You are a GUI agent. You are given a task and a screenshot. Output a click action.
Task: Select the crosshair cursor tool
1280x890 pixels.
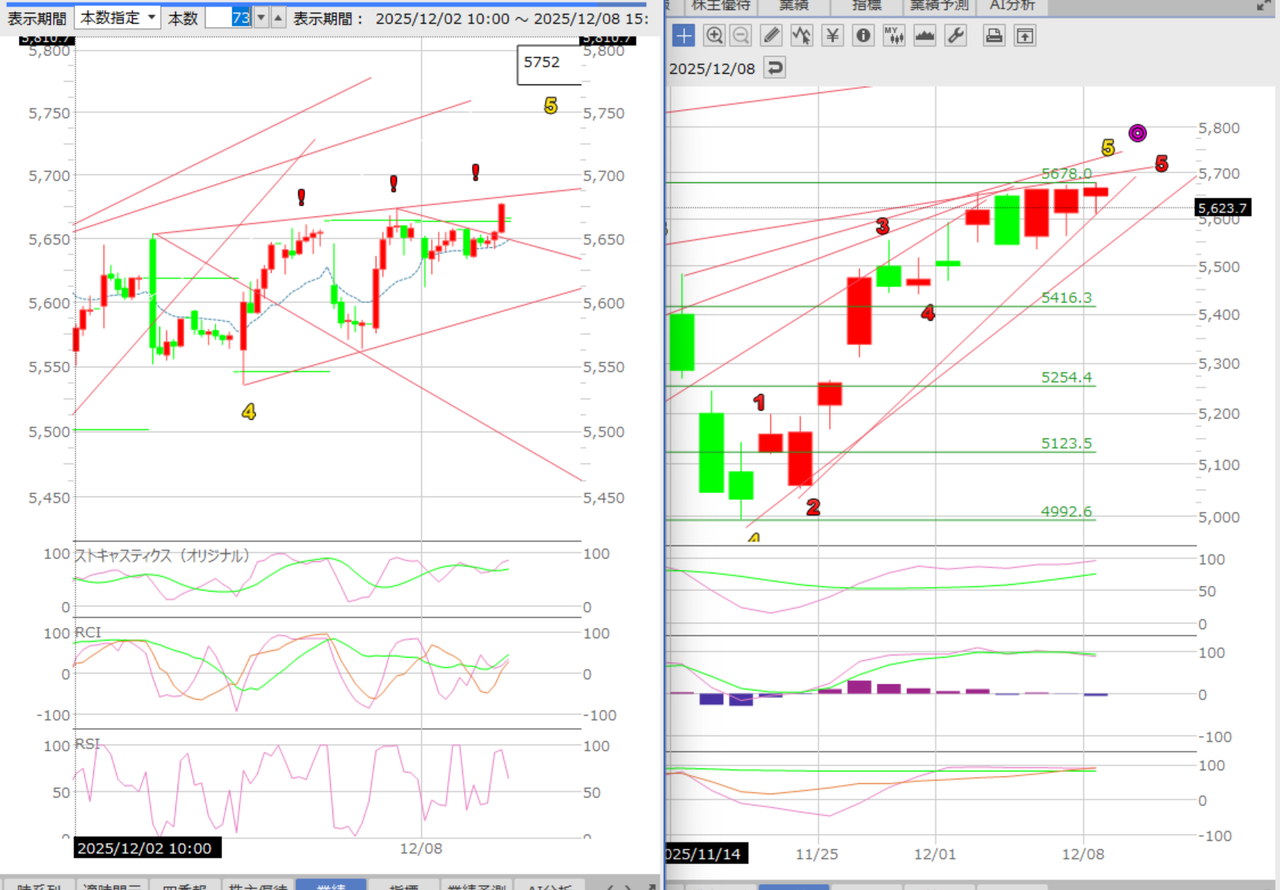click(x=683, y=36)
